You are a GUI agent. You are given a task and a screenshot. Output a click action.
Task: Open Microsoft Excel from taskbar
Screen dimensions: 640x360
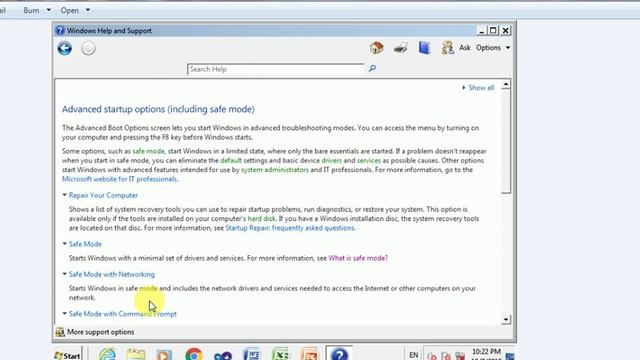point(280,354)
